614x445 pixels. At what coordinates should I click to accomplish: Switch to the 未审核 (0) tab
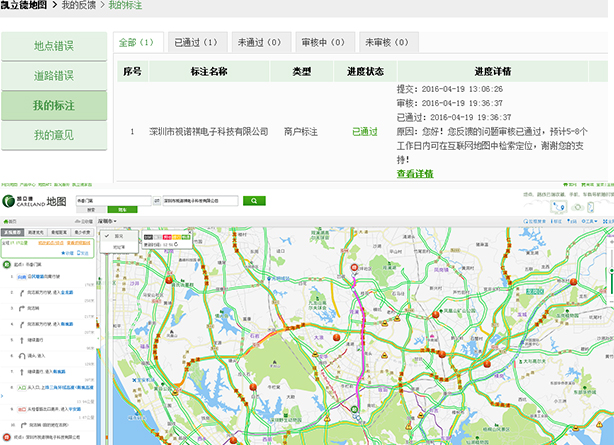(389, 42)
